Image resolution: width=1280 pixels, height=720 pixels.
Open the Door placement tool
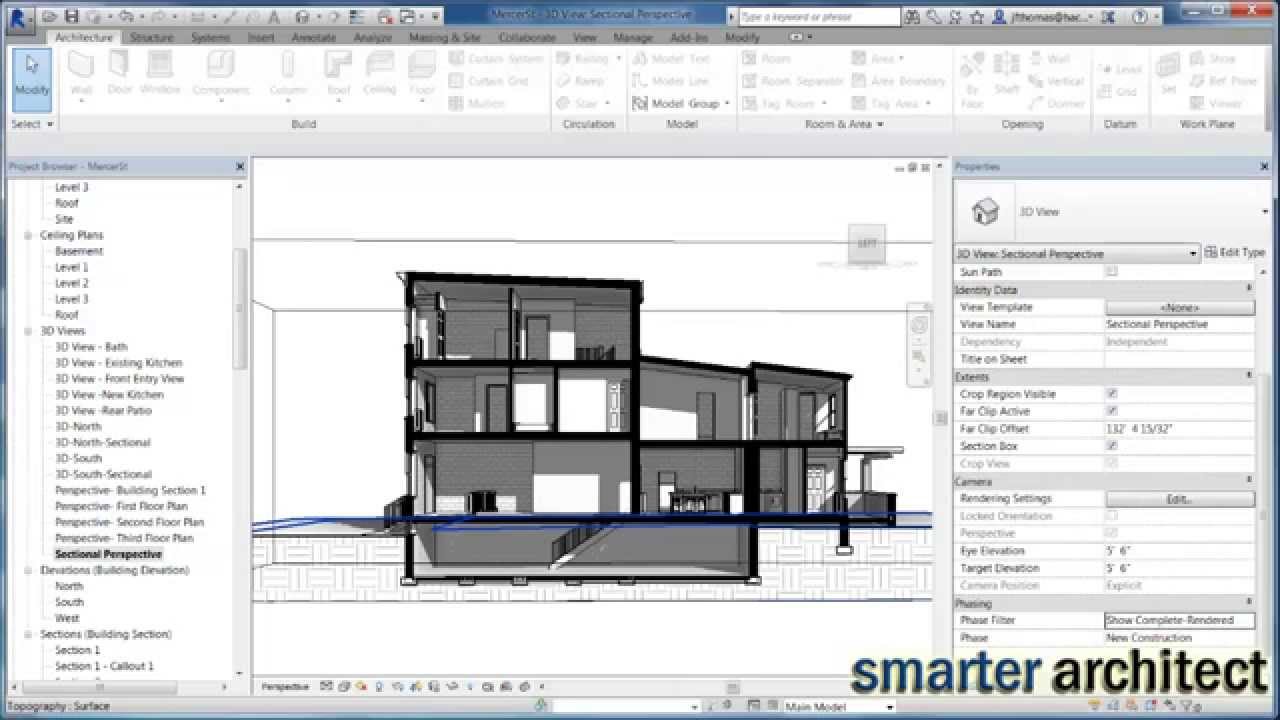coord(119,75)
